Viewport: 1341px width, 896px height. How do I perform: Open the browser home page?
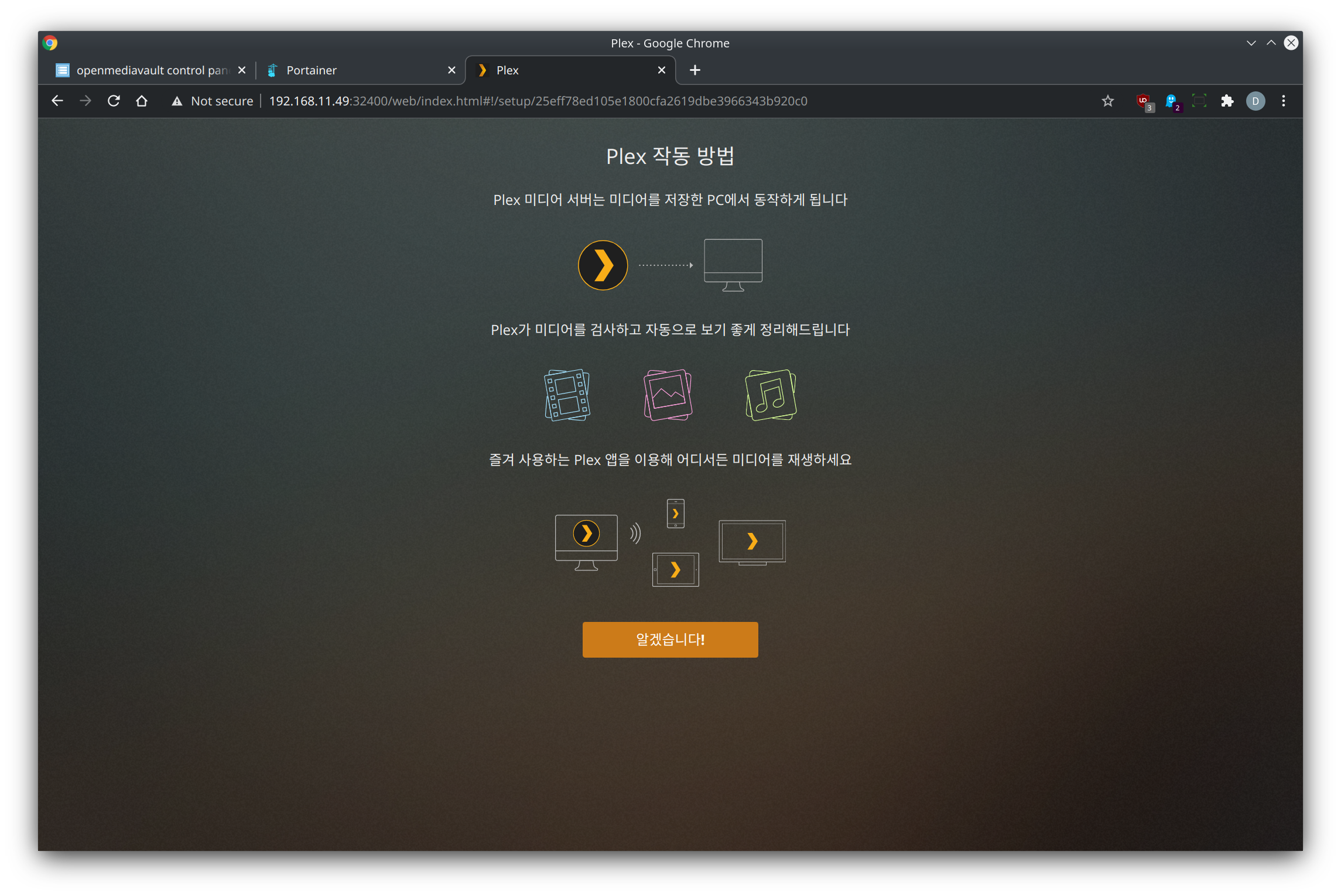point(142,101)
